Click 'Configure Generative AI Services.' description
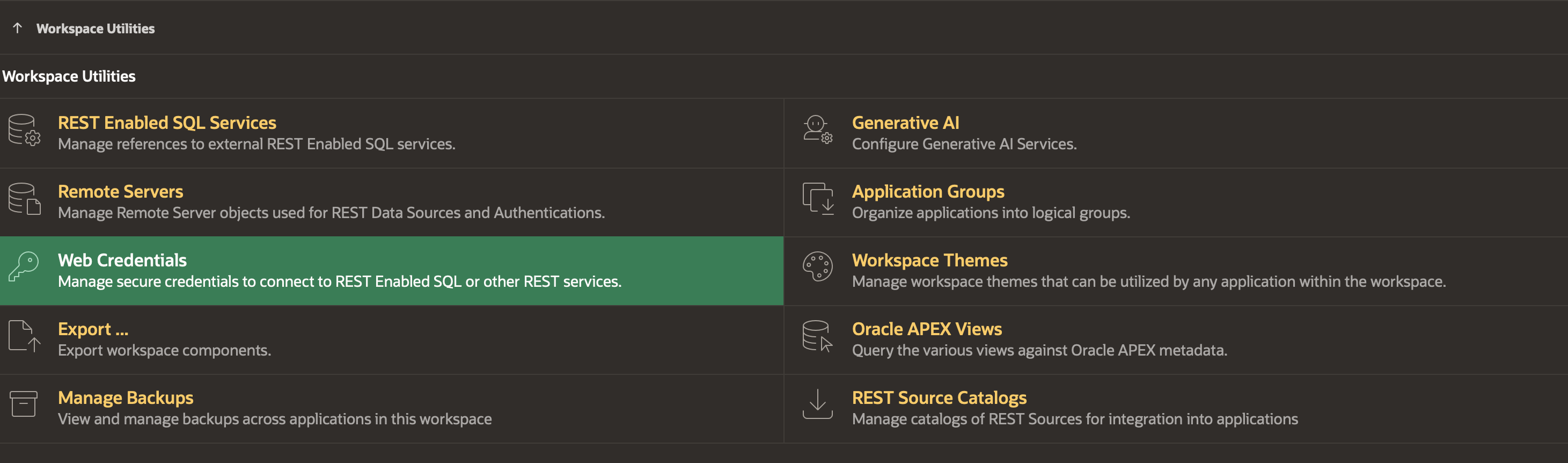The height and width of the screenshot is (463, 1568). [x=964, y=144]
